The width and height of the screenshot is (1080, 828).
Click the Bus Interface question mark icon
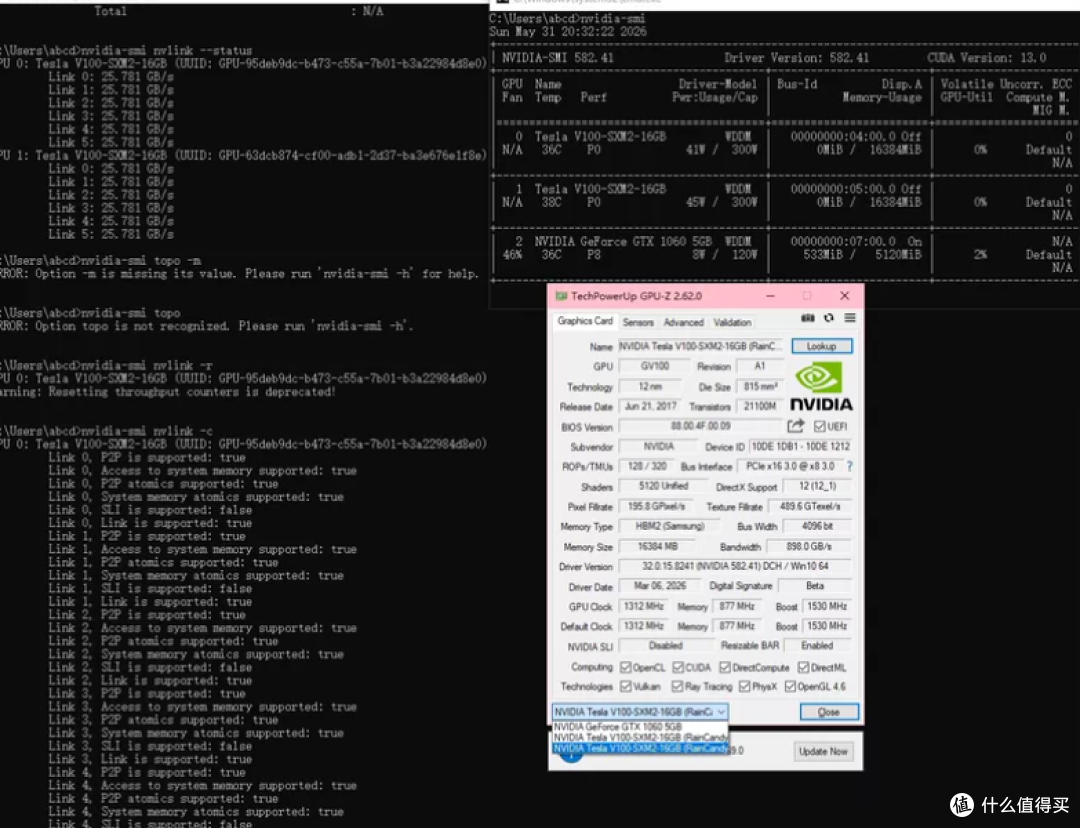[850, 466]
